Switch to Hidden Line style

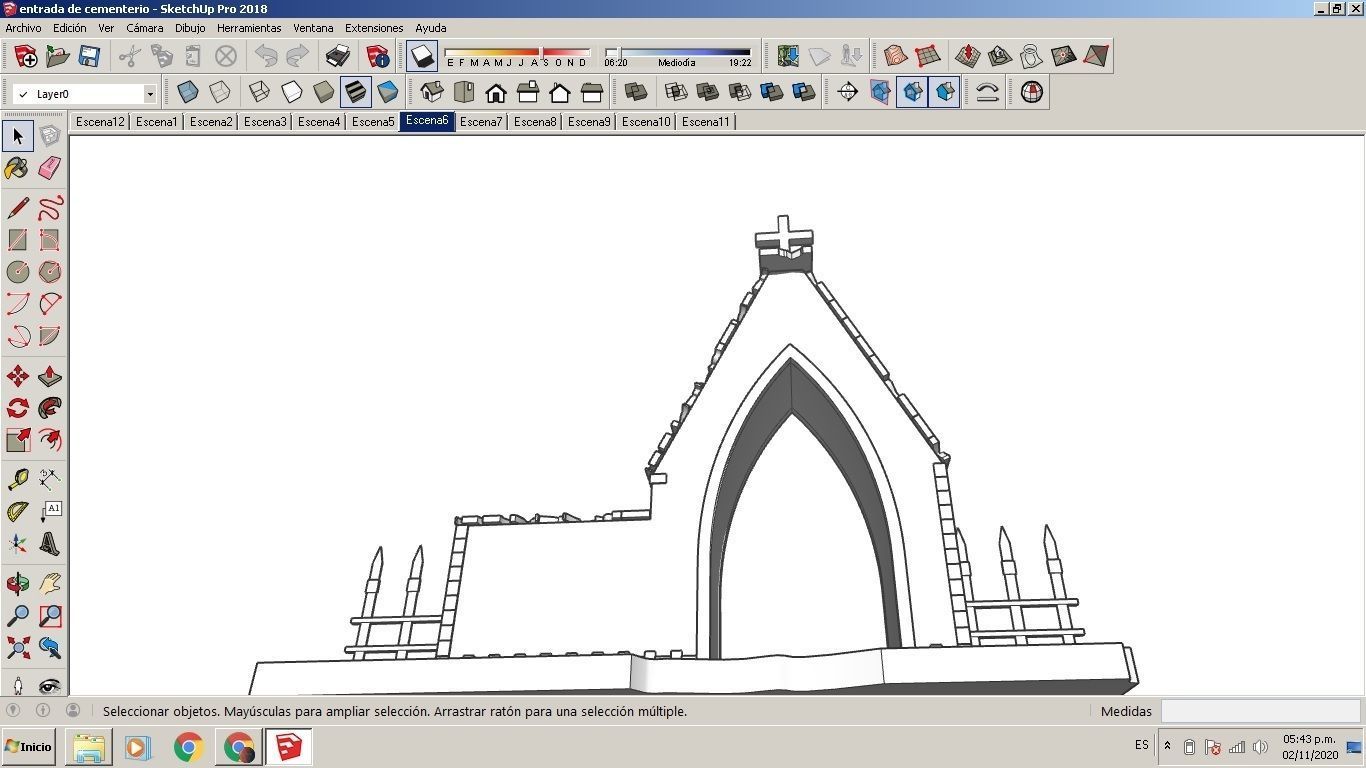point(291,93)
